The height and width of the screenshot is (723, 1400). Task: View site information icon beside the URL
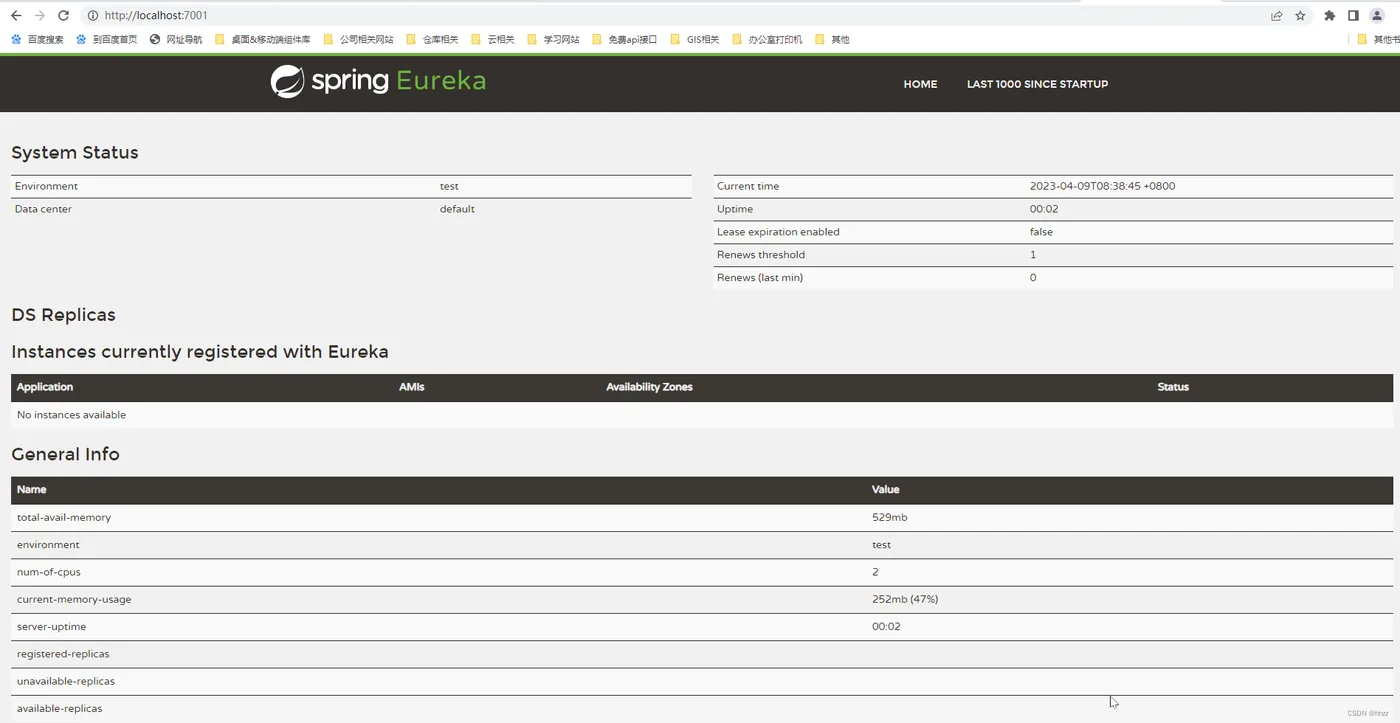92,16
